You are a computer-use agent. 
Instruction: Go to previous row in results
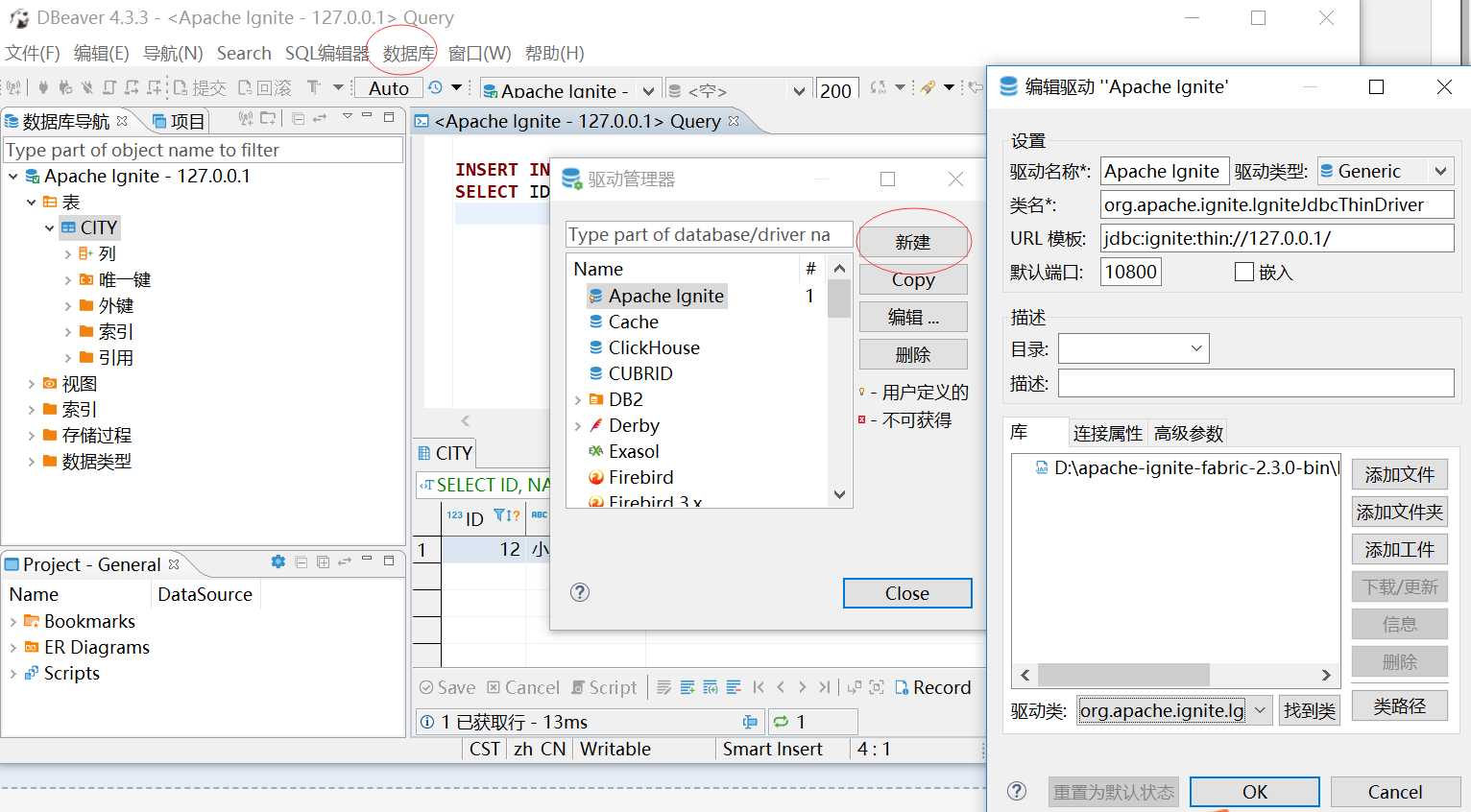point(781,687)
